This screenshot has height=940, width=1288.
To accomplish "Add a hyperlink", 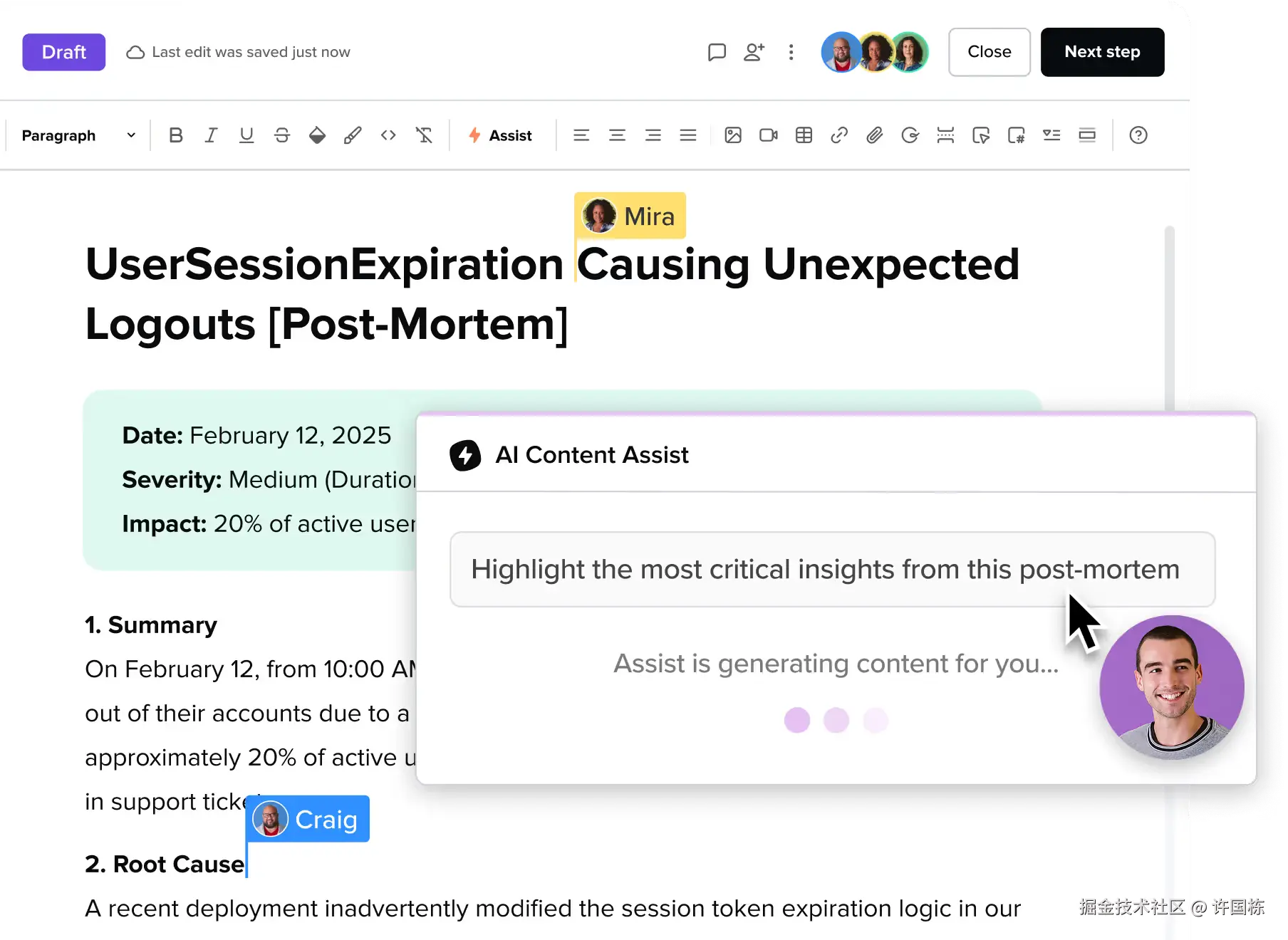I will (839, 135).
